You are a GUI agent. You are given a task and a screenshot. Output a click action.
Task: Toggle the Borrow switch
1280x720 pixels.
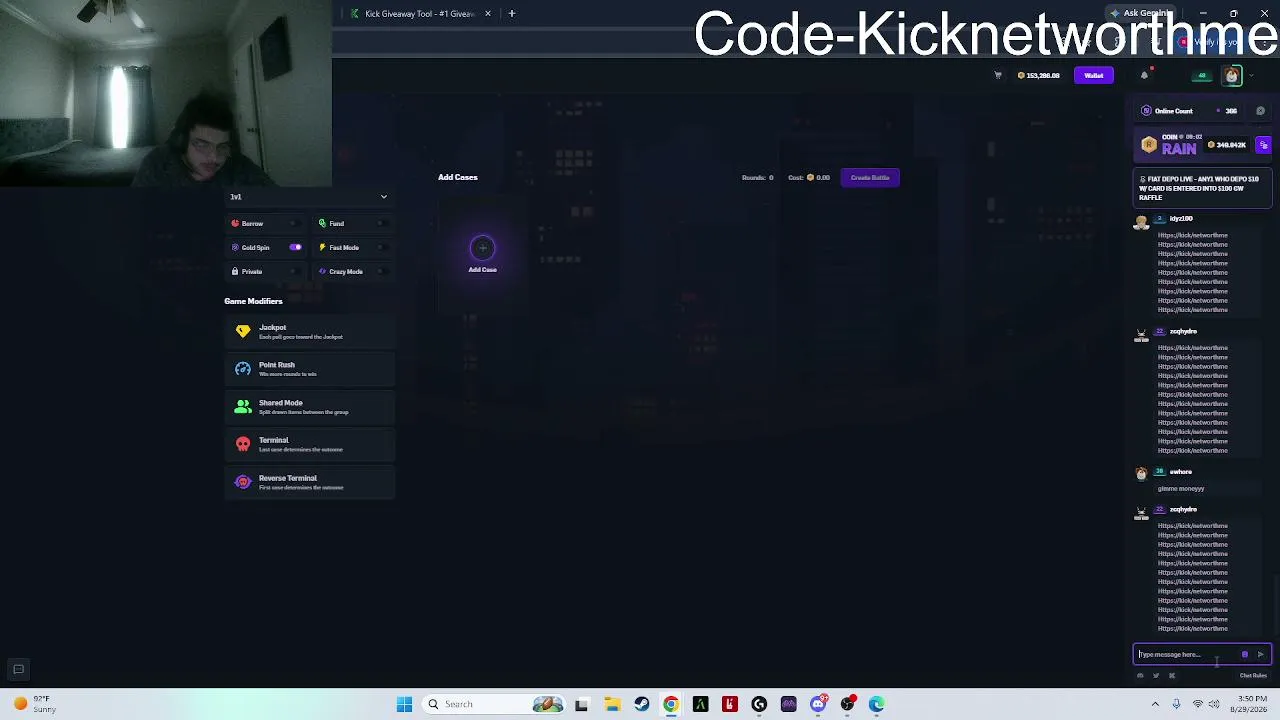(296, 224)
